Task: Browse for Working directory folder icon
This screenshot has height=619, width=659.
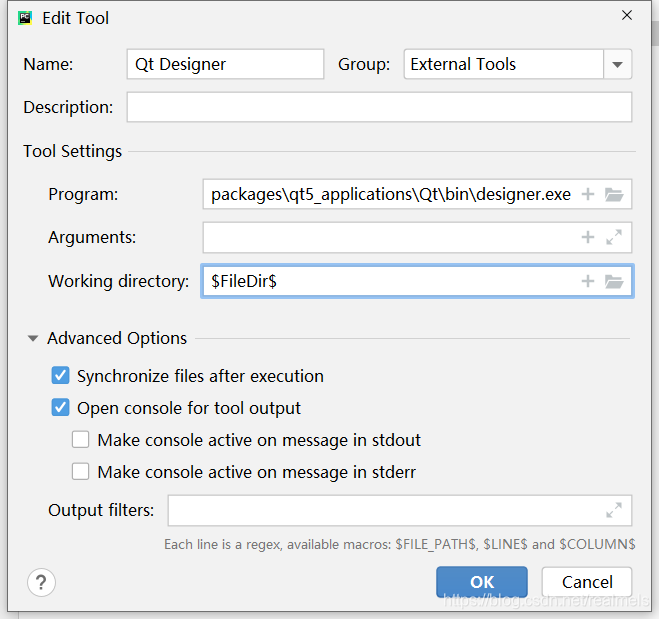Action: [x=614, y=281]
